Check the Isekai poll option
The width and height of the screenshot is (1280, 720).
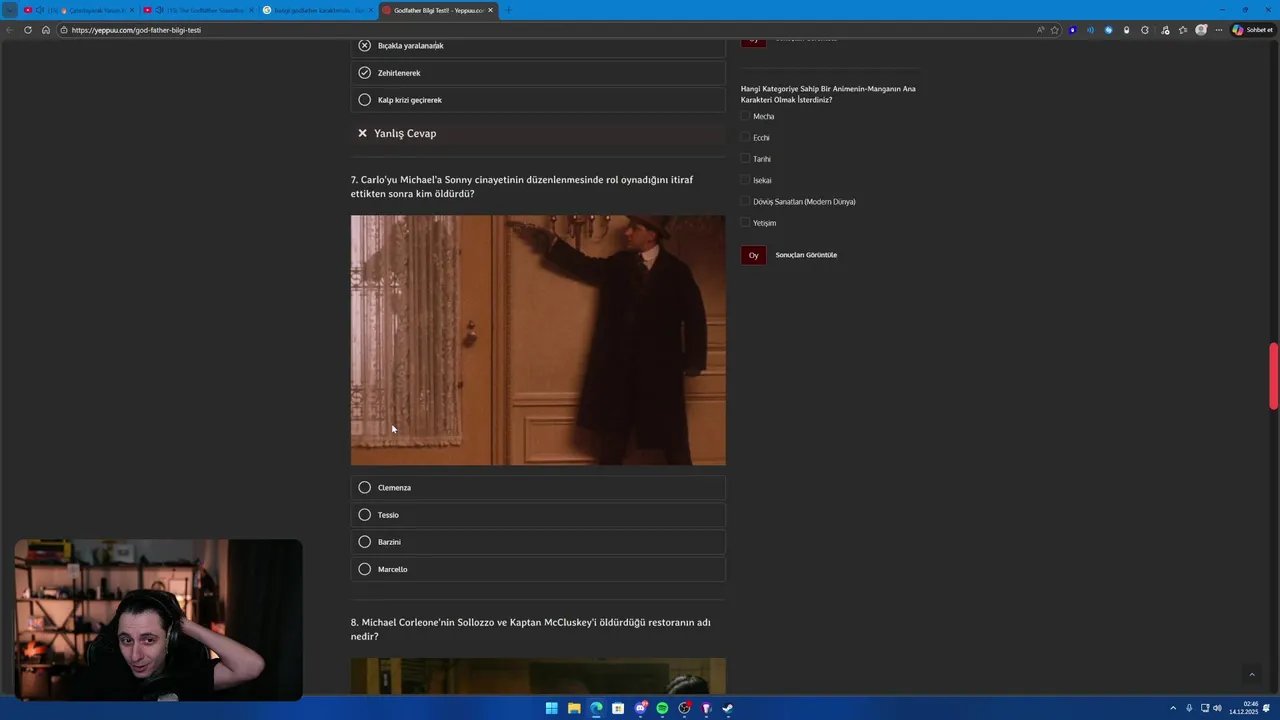point(745,180)
